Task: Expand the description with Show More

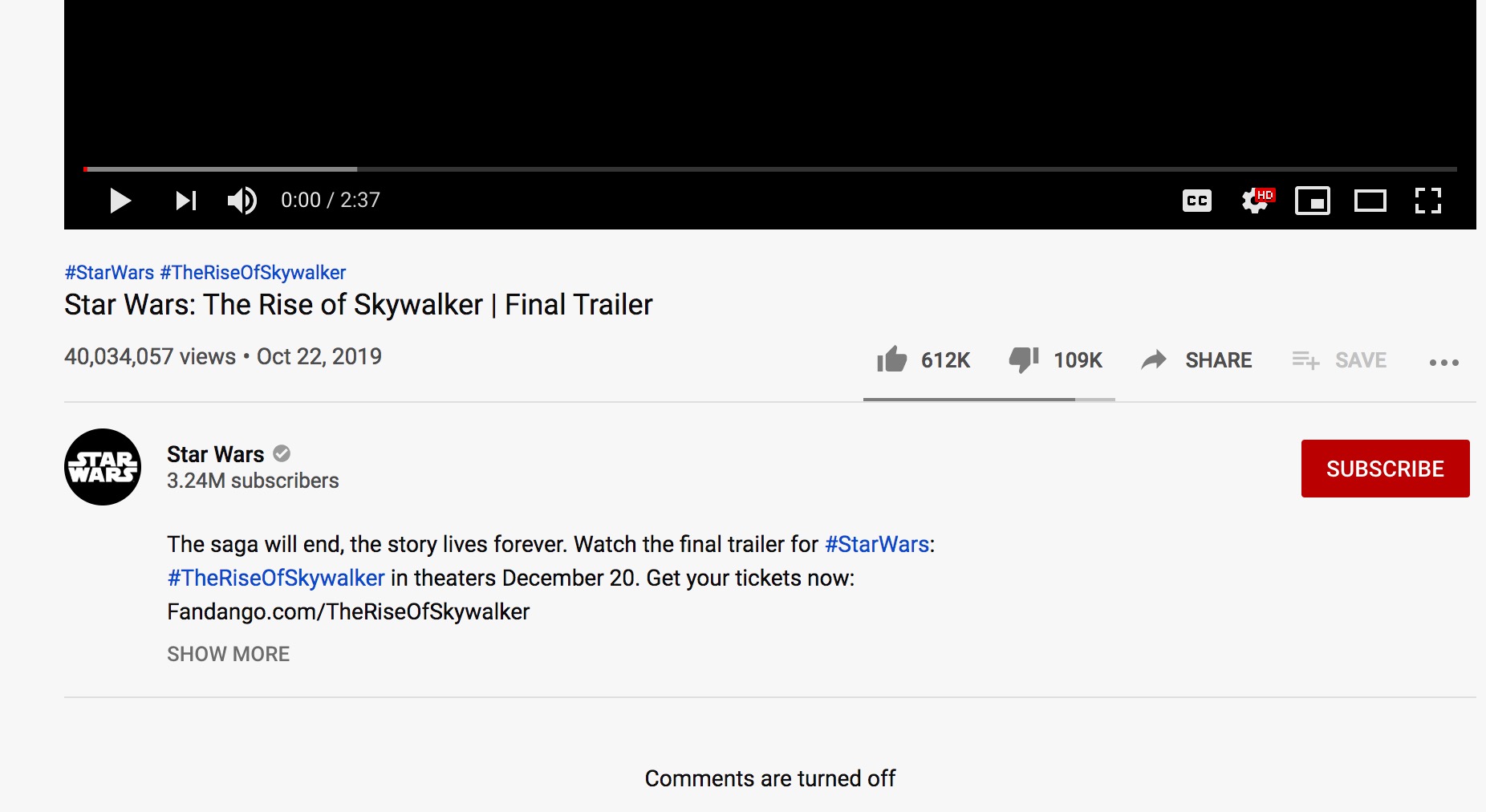Action: (x=229, y=654)
